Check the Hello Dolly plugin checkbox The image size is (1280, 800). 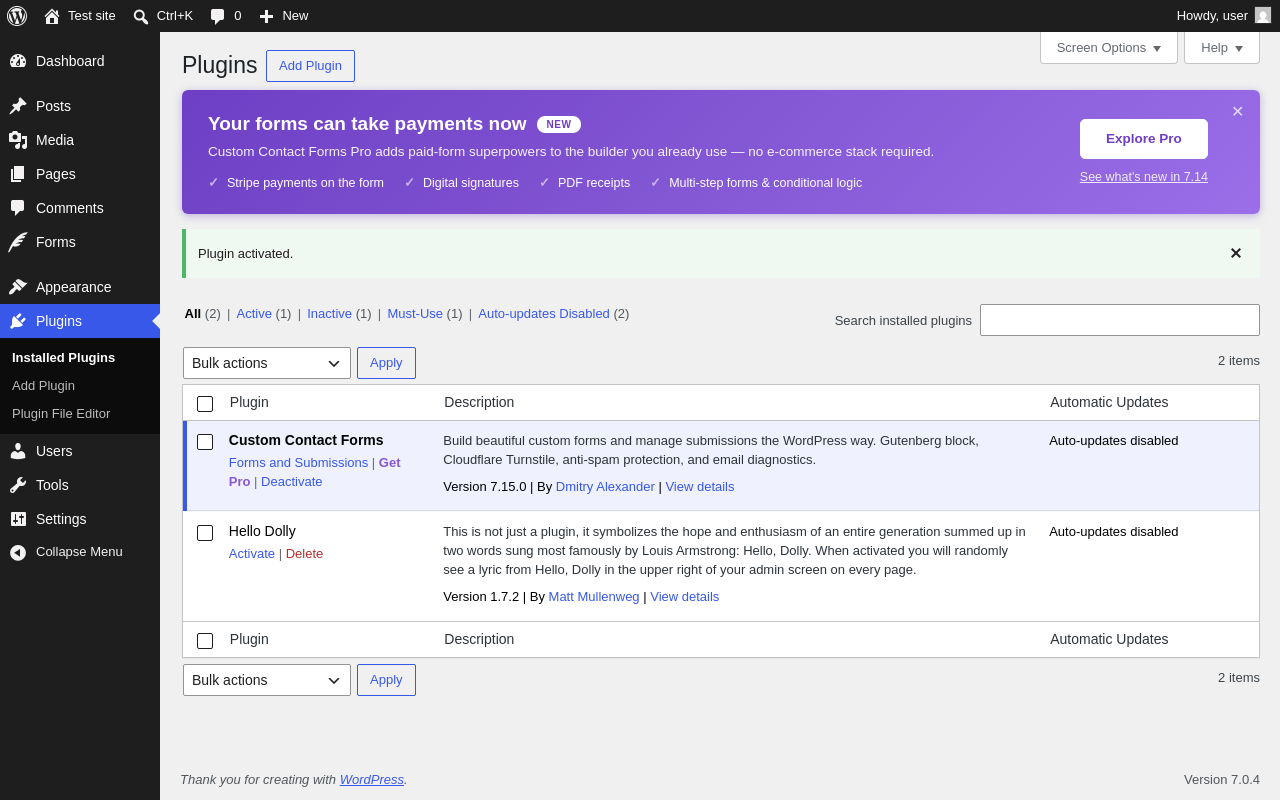(x=205, y=533)
